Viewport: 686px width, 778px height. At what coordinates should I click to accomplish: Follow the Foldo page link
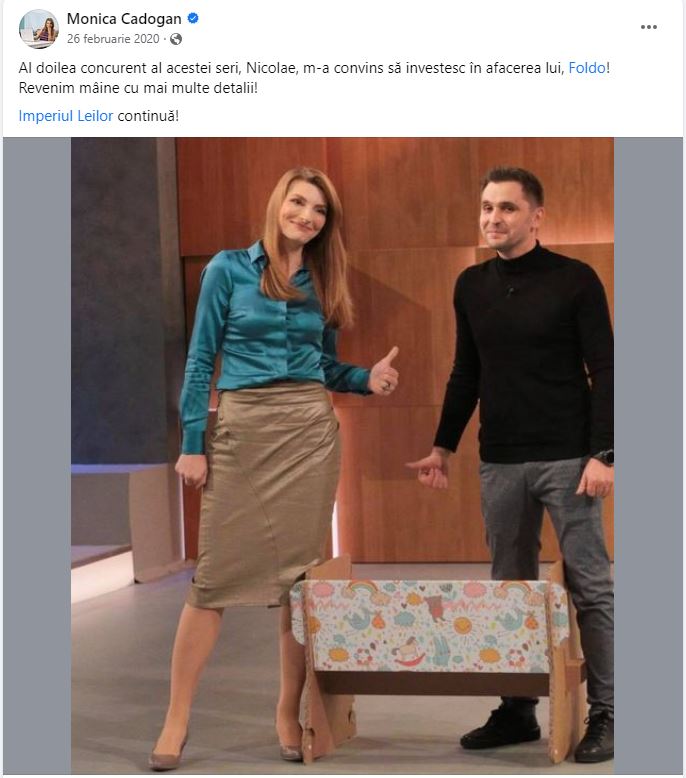(587, 68)
